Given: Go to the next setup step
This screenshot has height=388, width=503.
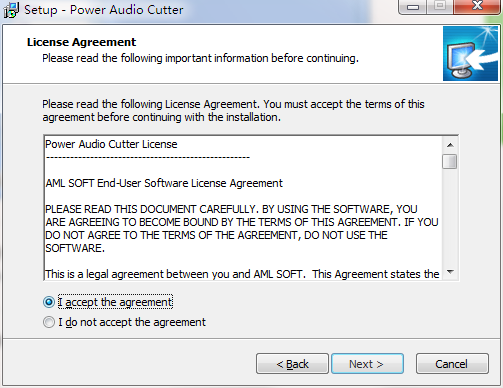Looking at the screenshot, I should click(x=367, y=364).
